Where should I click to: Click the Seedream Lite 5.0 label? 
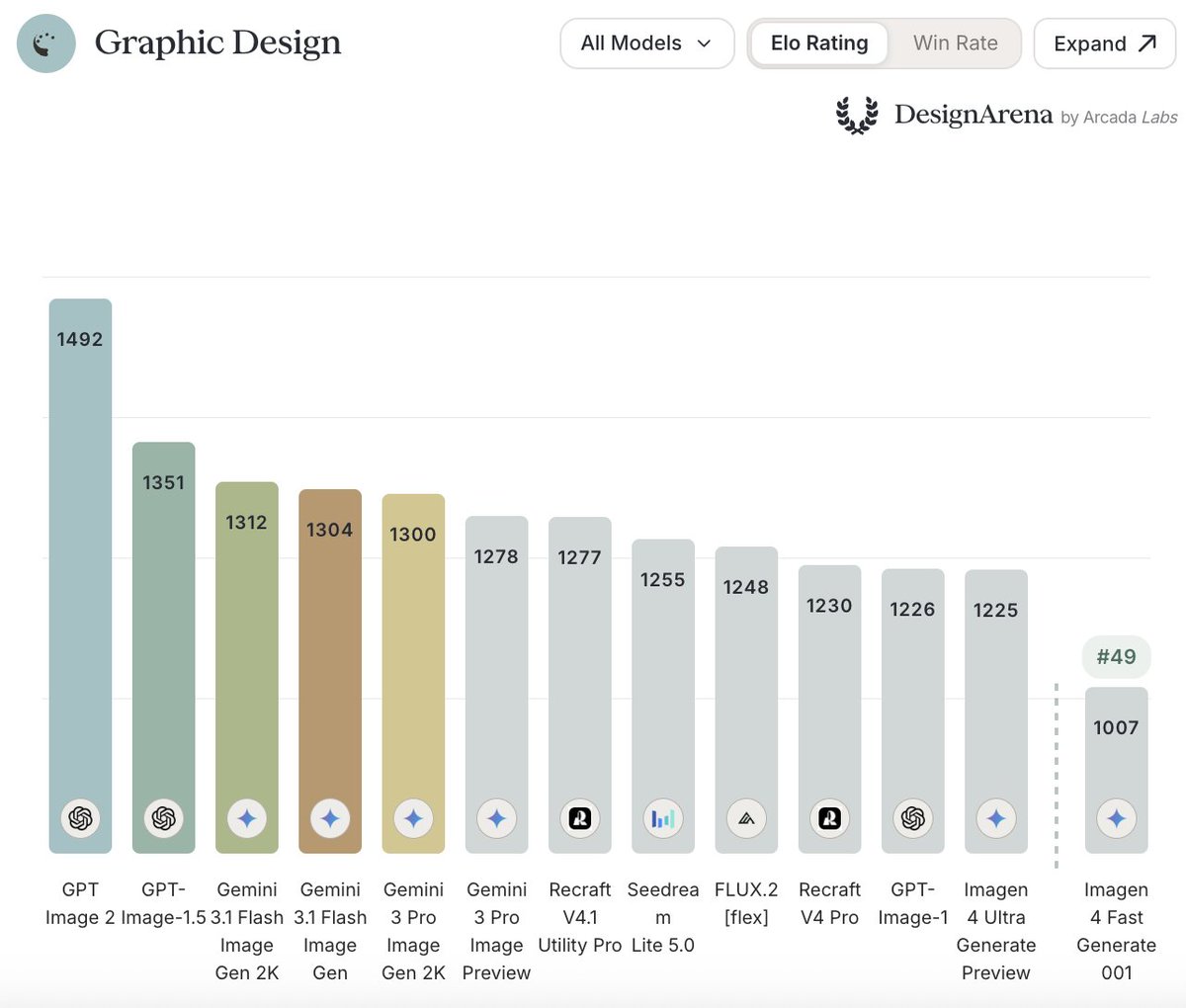tap(663, 917)
